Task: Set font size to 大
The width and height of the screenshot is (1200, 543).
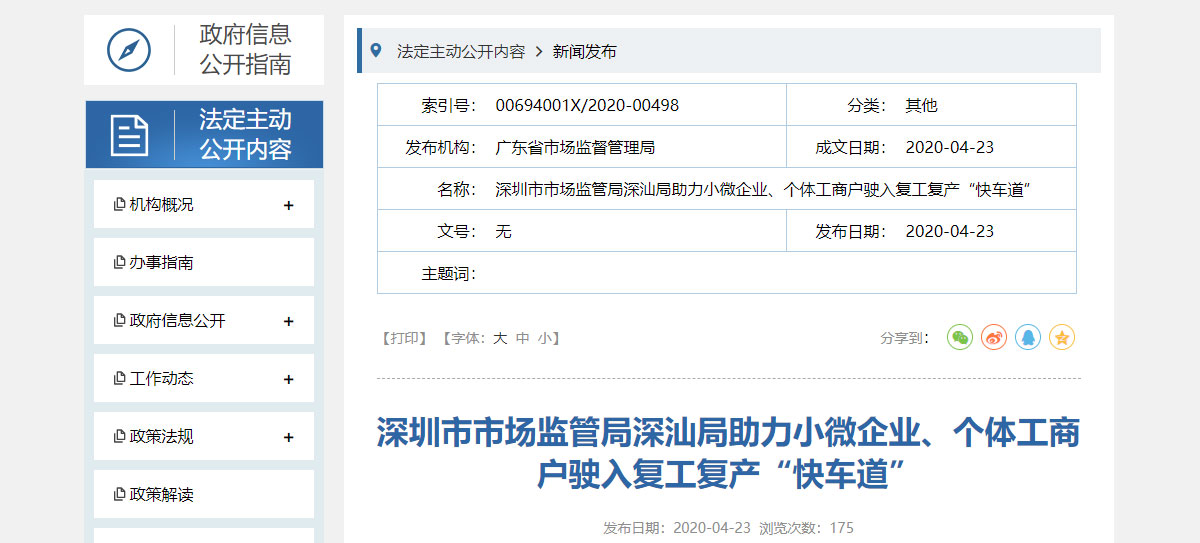Action: [500, 338]
